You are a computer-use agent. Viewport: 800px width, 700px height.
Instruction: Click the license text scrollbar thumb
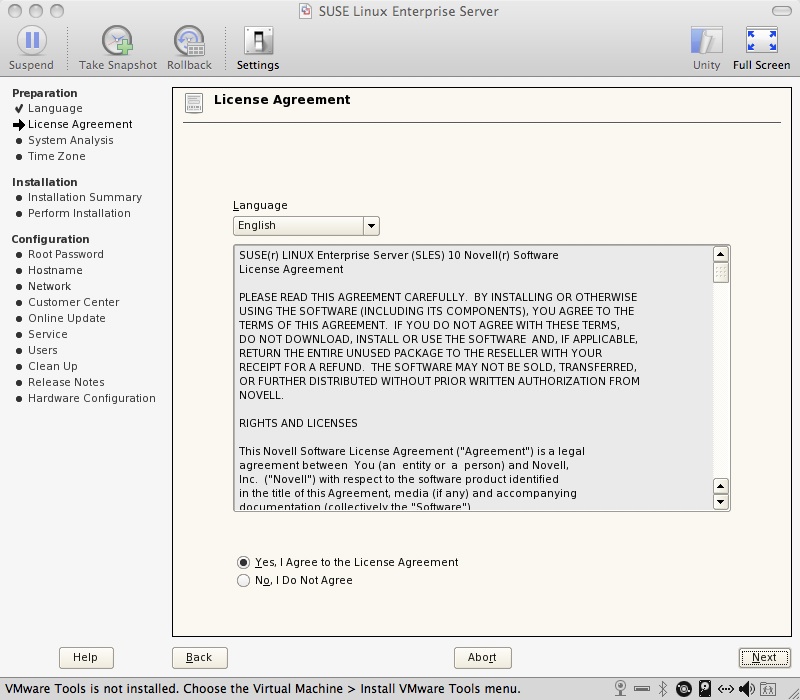click(x=720, y=272)
